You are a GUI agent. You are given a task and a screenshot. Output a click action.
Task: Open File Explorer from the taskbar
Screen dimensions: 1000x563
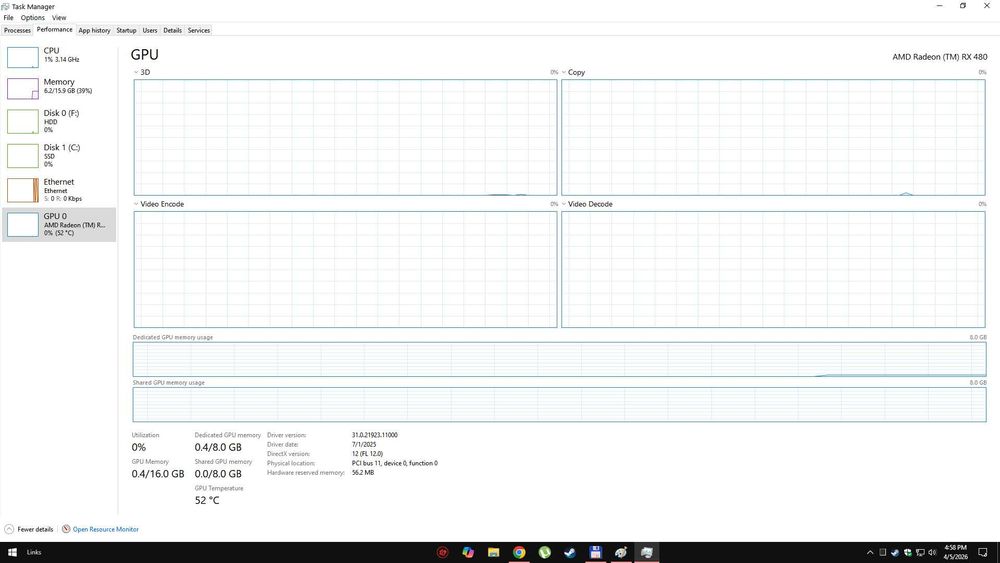[x=494, y=552]
